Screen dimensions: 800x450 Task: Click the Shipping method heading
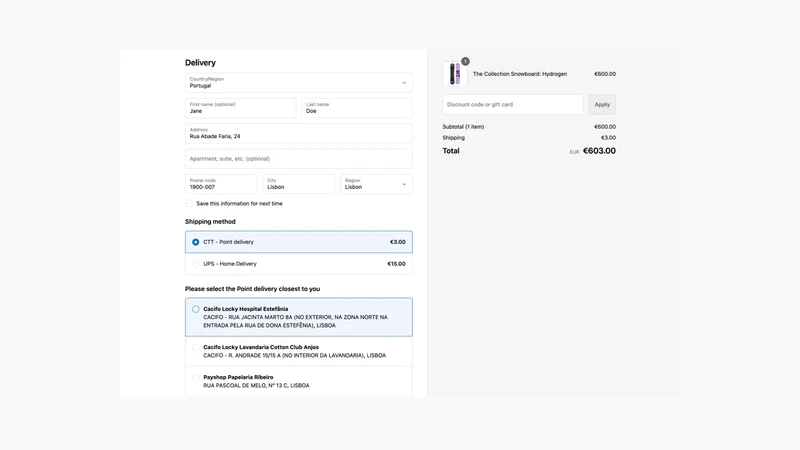tap(210, 221)
